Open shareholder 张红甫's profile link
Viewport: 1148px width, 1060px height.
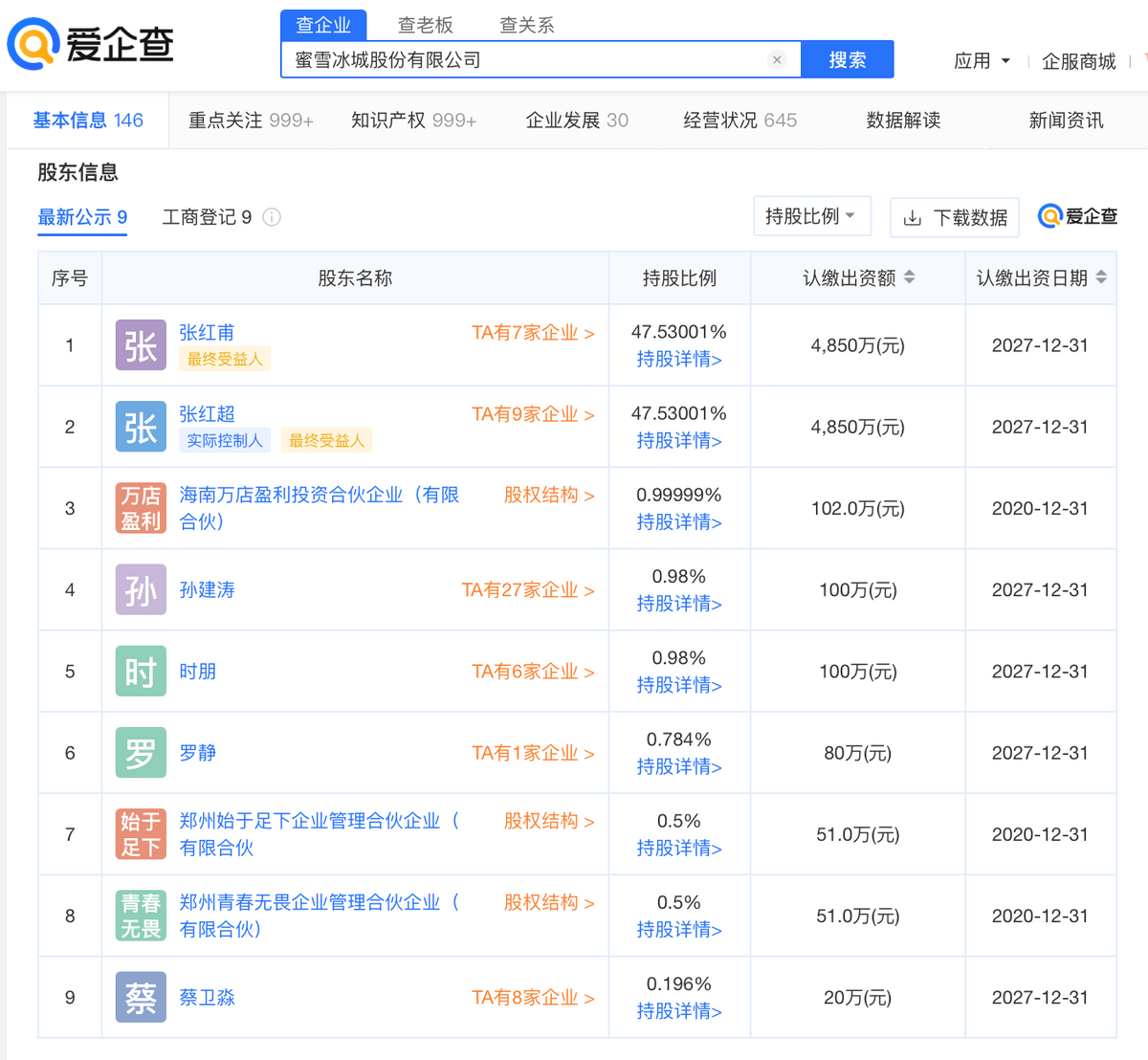[x=207, y=332]
